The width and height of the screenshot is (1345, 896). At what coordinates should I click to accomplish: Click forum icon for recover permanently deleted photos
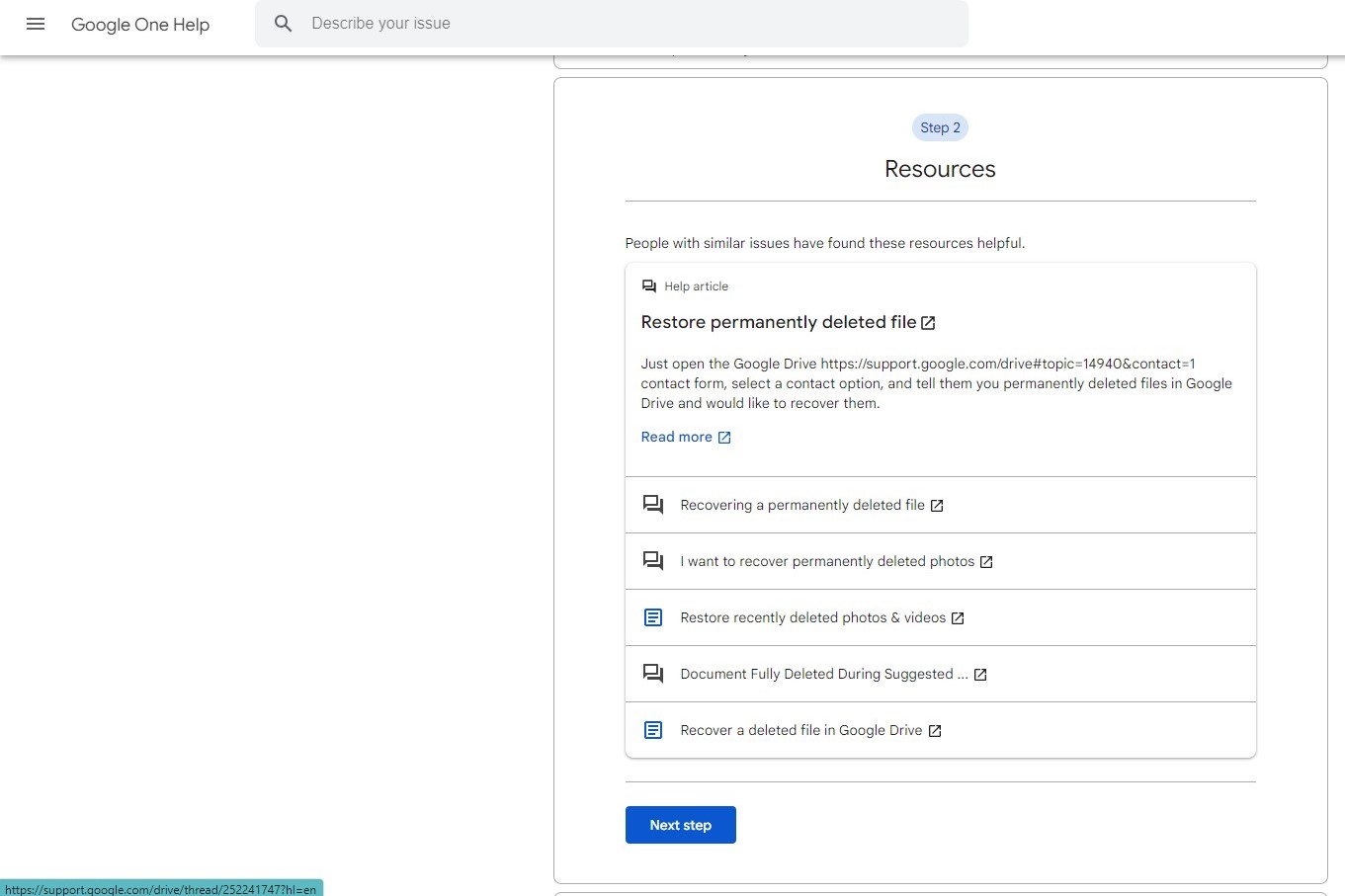click(x=653, y=561)
